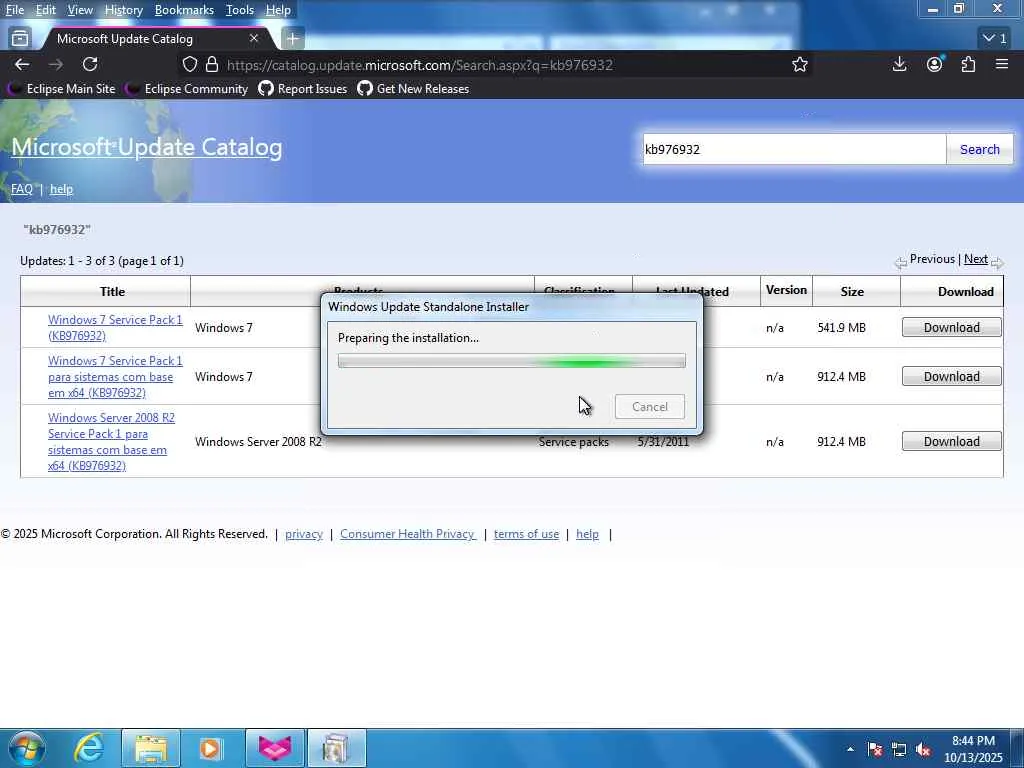The height and width of the screenshot is (768, 1024).
Task: Open Windows Explorer from the taskbar
Action: (x=151, y=748)
